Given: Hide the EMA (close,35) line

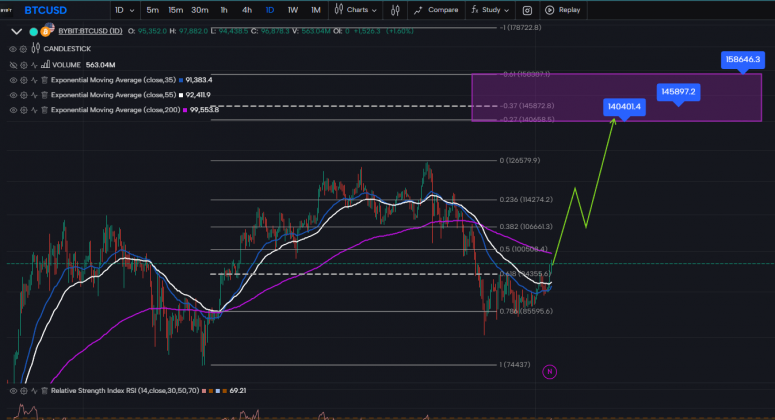Looking at the screenshot, I should tap(13, 79).
